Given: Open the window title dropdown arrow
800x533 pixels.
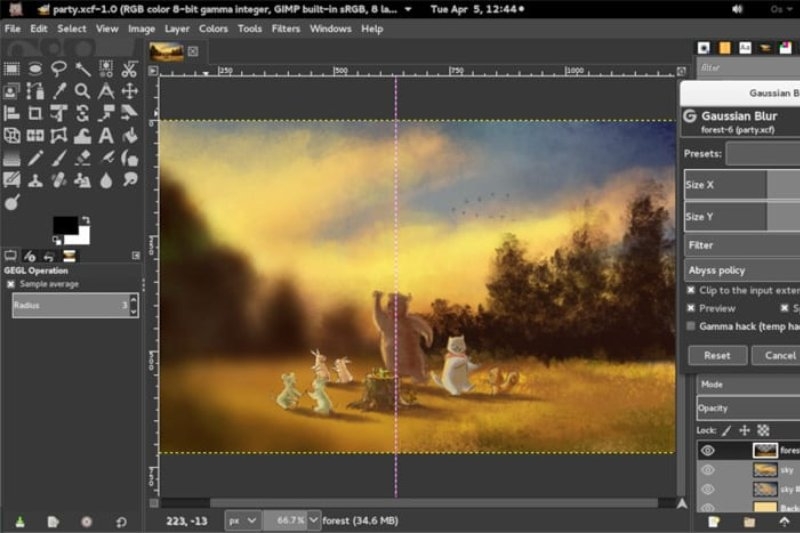Looking at the screenshot, I should coord(408,9).
